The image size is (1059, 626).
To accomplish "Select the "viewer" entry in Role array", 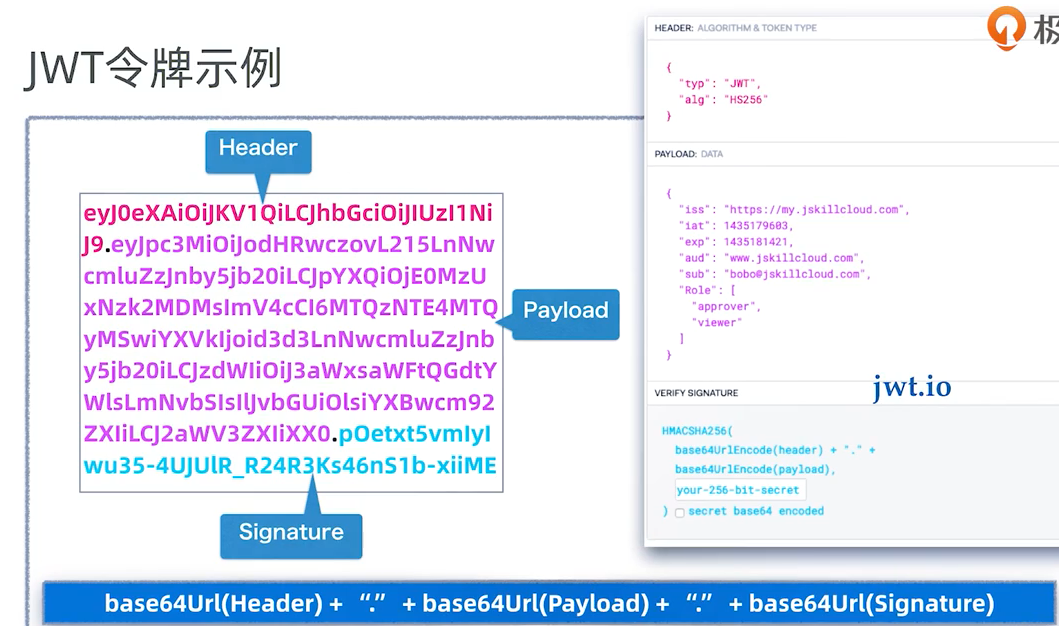I will 718,322.
